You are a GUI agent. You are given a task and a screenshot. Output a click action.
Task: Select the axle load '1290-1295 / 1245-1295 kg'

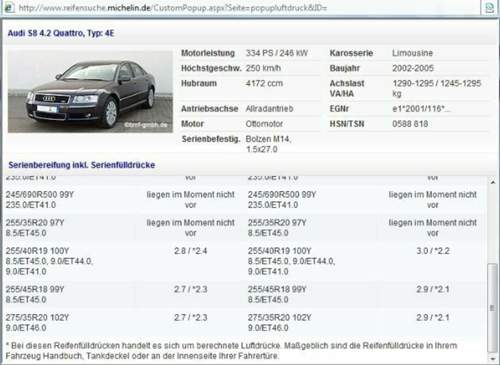point(437,88)
